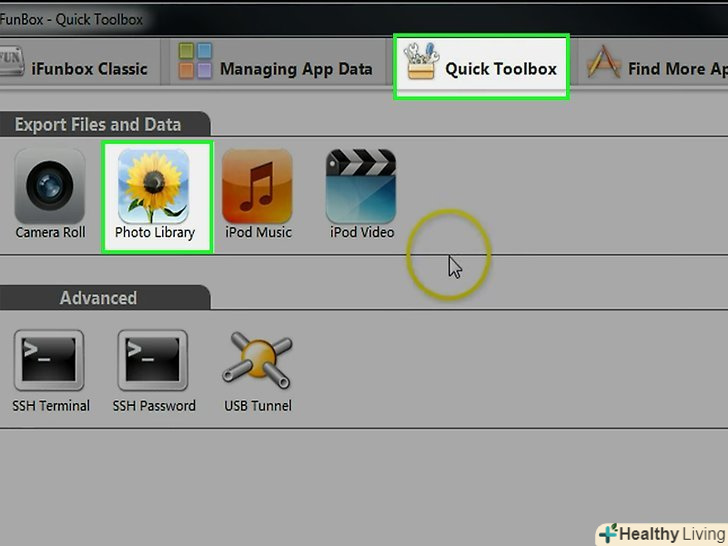728x546 pixels.
Task: Select the Quick Toolbox tab
Action: click(481, 66)
